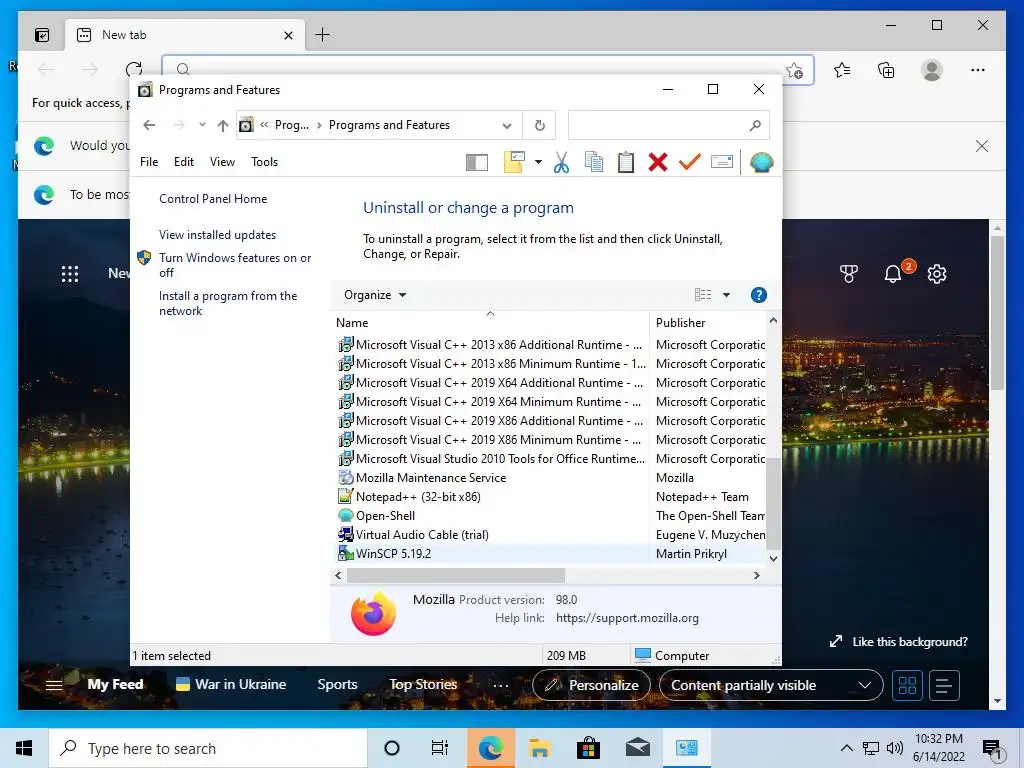Image resolution: width=1024 pixels, height=768 pixels.
Task: Click the help question mark icon
Action: pos(758,295)
